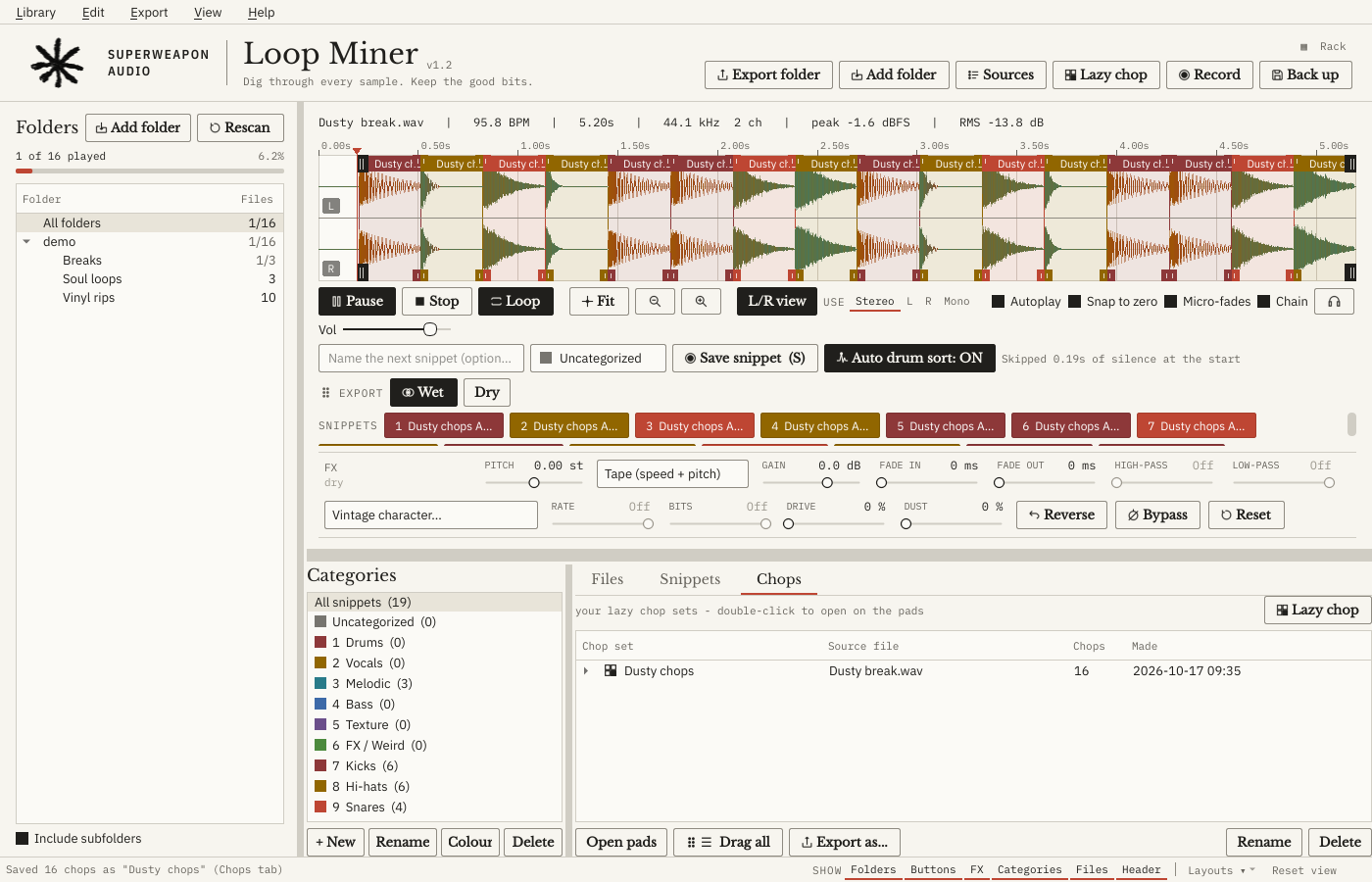
Task: Click the snippet name input field
Action: tap(421, 359)
